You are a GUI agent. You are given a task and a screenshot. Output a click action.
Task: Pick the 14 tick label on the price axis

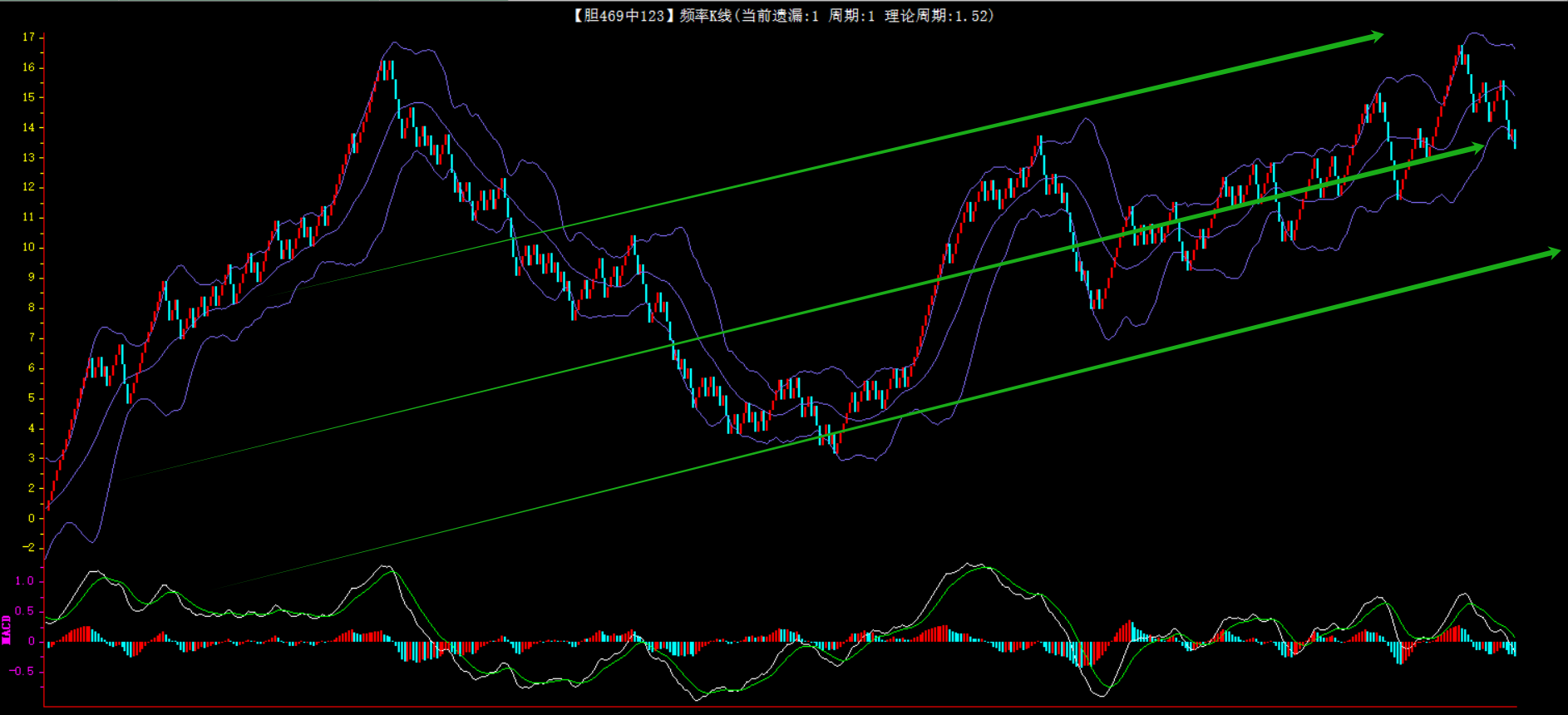coord(29,127)
